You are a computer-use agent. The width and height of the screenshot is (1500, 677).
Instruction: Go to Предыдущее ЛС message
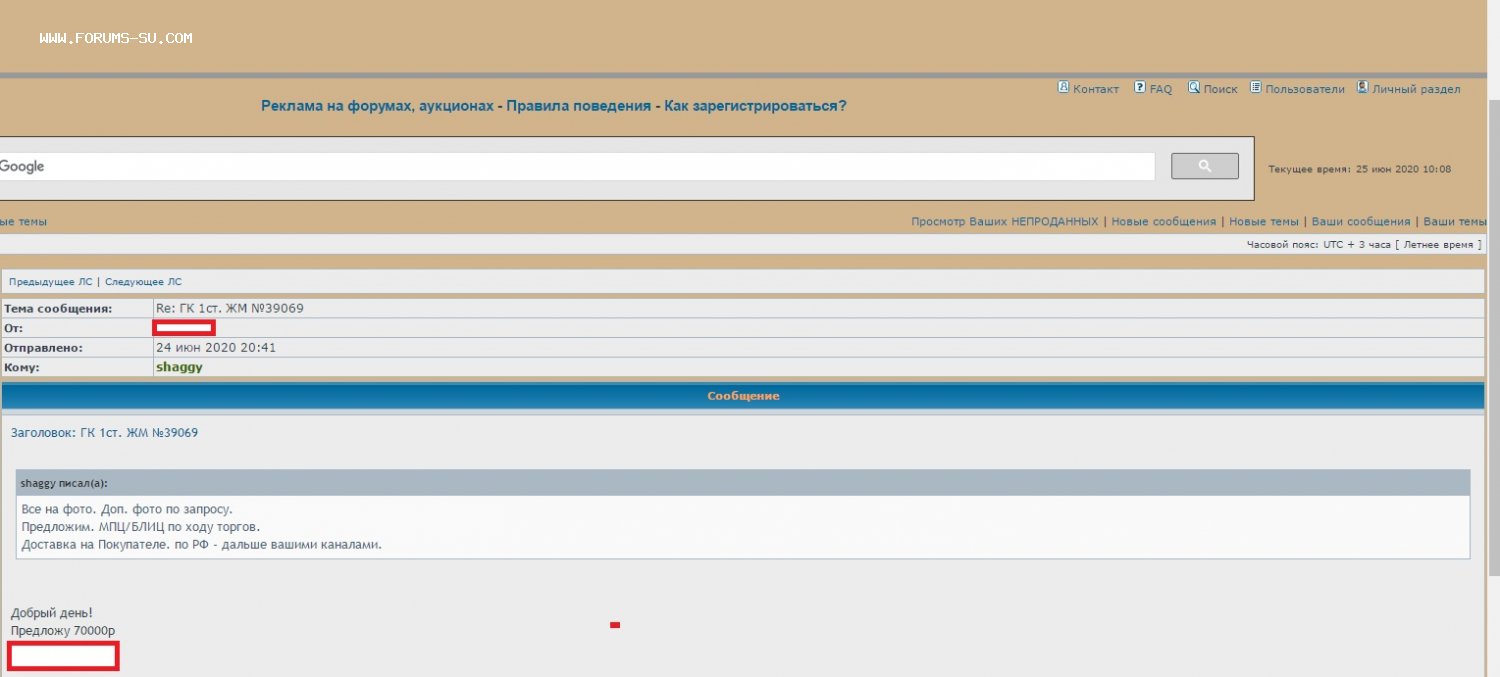point(50,282)
